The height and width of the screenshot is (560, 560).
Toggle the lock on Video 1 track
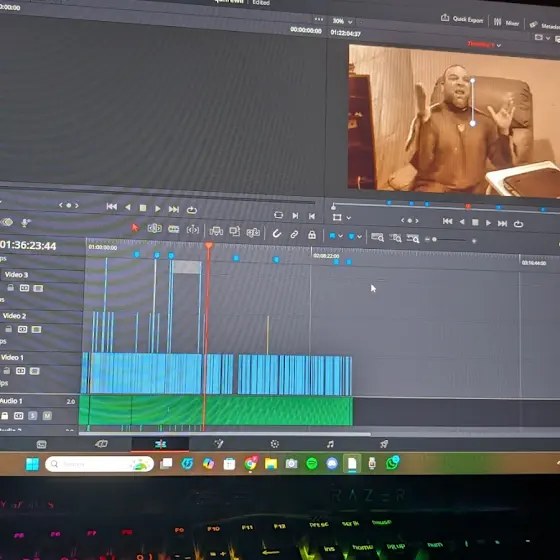tap(7, 370)
